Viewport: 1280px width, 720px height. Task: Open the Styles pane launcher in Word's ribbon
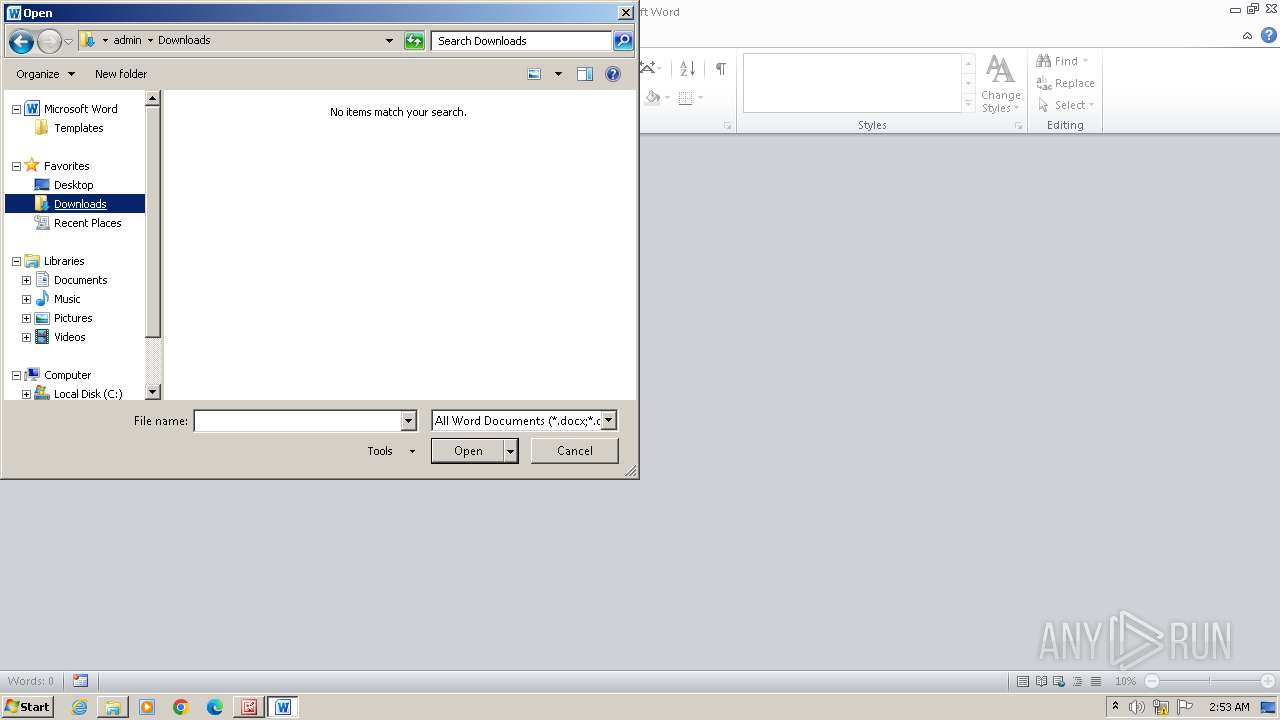(1018, 126)
